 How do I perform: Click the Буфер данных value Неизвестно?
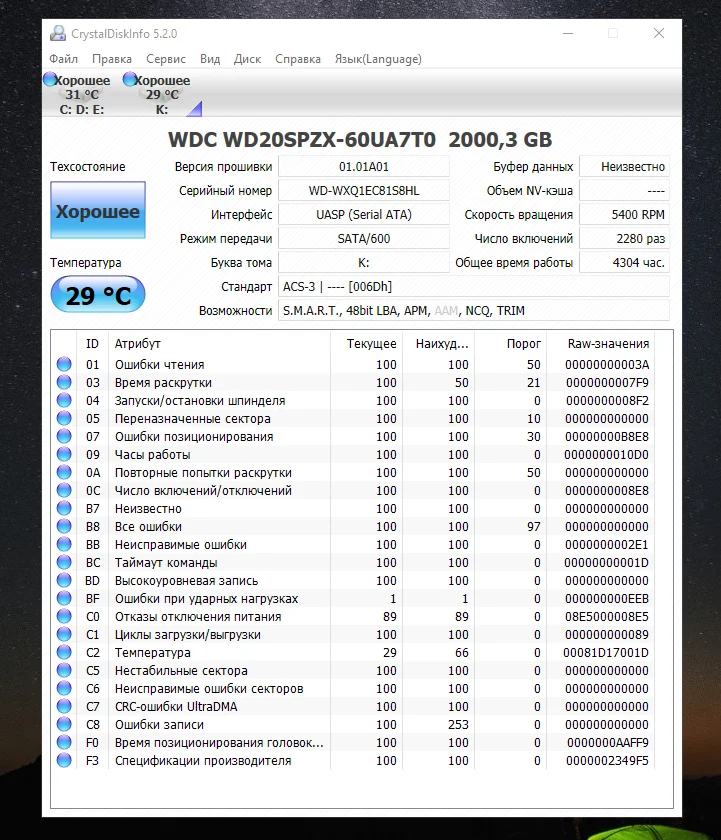[x=625, y=167]
